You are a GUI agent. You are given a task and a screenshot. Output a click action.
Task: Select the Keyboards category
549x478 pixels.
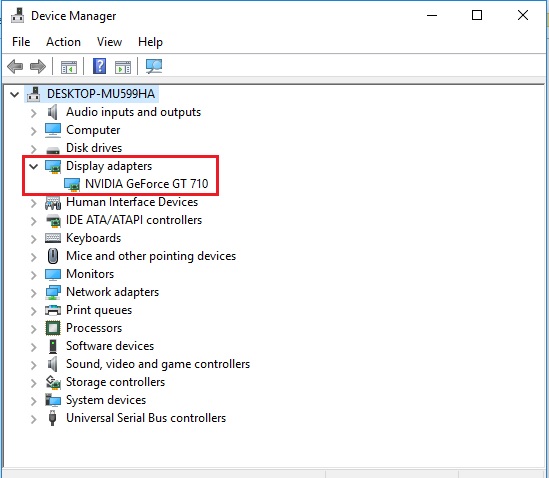tap(93, 238)
